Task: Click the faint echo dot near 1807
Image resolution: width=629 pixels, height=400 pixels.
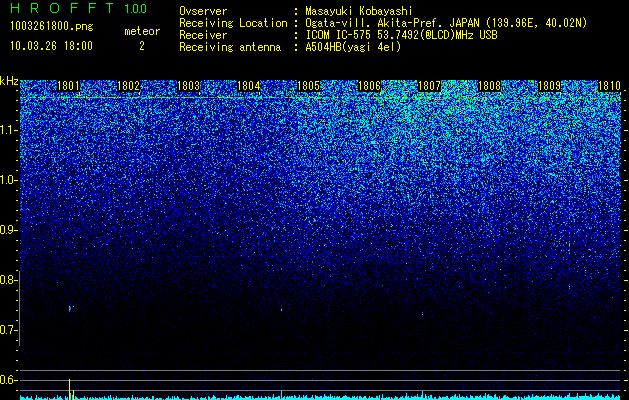Action: [422, 313]
